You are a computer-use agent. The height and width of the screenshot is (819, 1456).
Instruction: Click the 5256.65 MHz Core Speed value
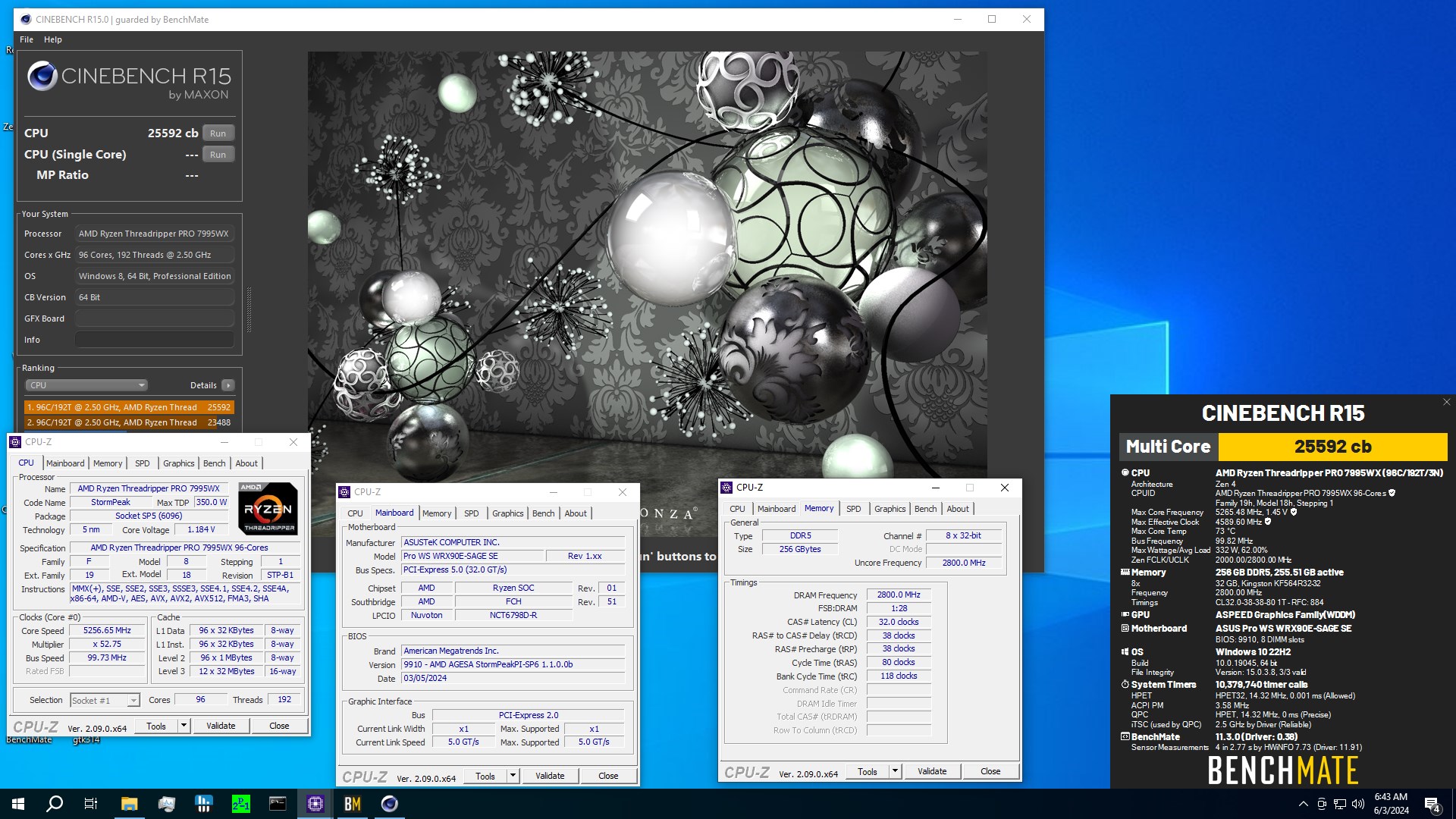107,631
